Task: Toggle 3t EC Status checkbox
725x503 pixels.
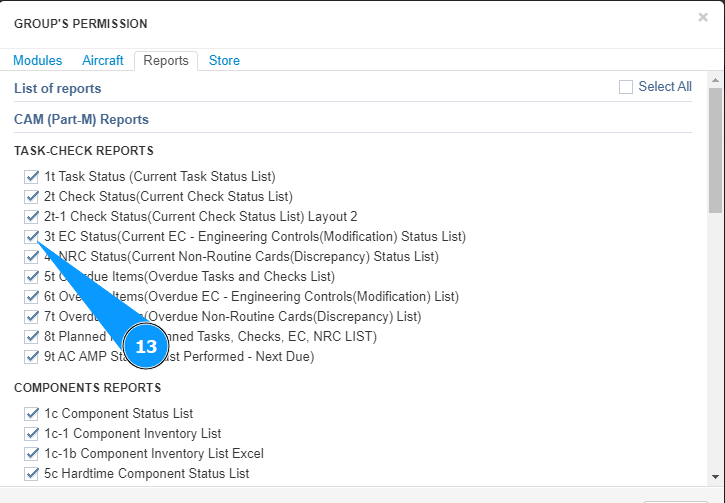Action: coord(32,237)
